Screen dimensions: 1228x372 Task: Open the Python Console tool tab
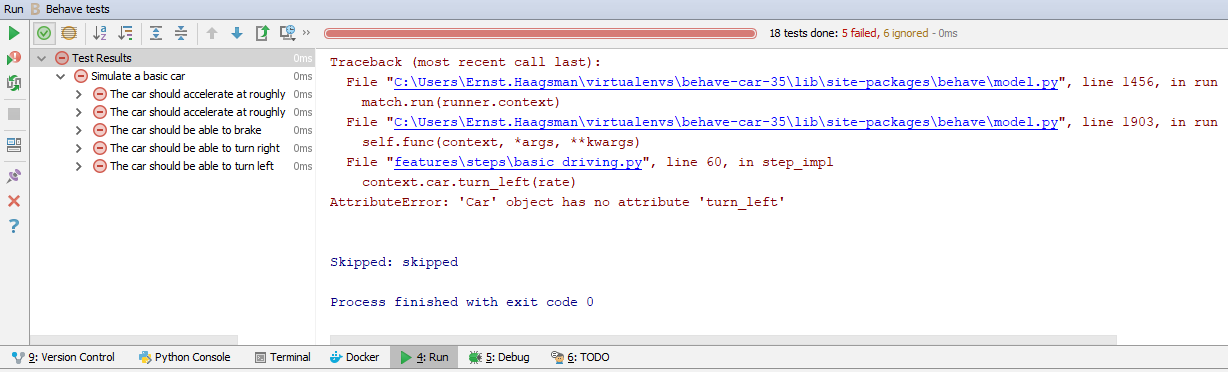[185, 357]
